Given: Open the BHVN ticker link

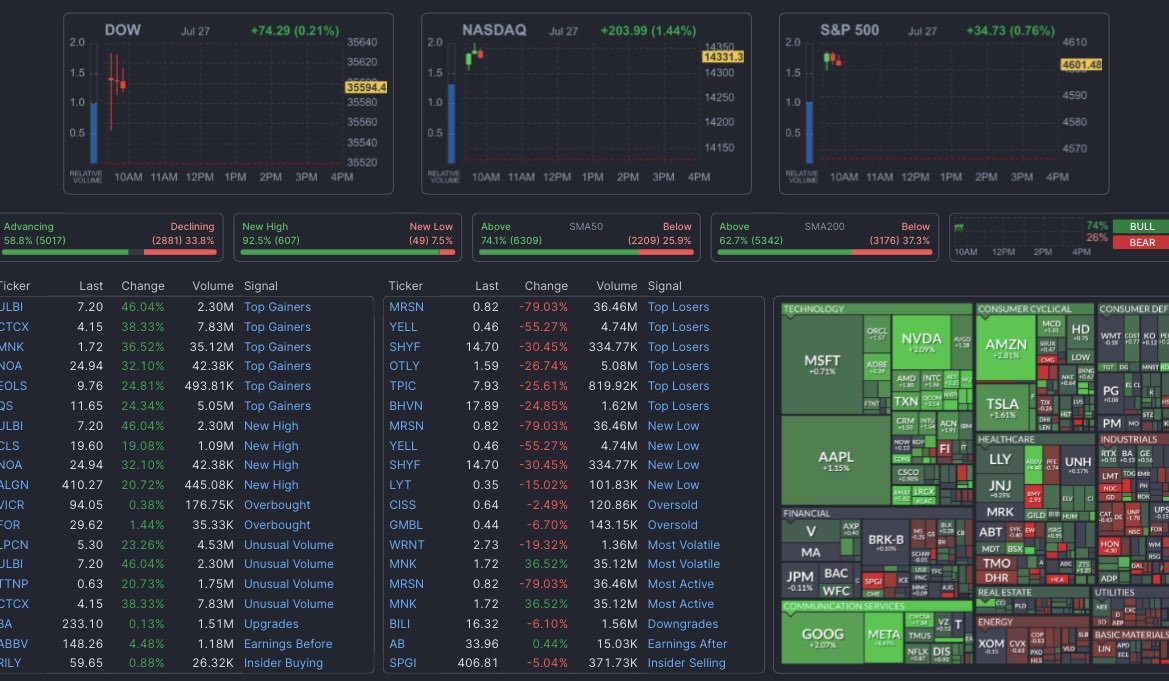Looking at the screenshot, I should (406, 406).
